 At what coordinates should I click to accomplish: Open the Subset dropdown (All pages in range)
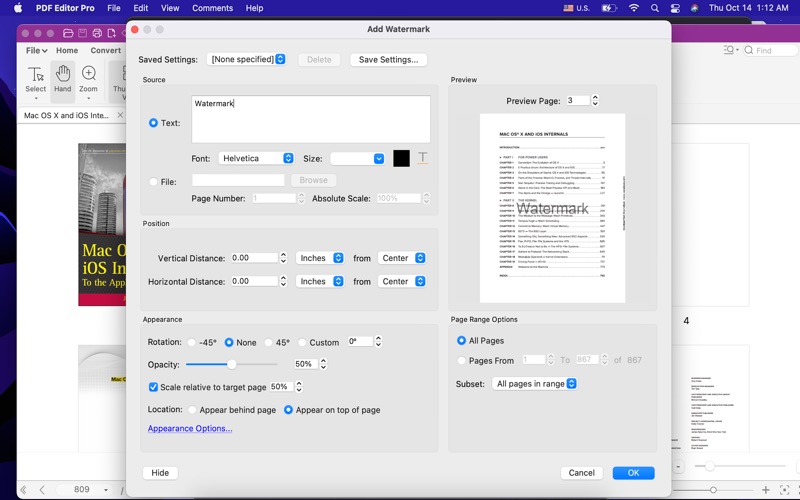(534, 384)
